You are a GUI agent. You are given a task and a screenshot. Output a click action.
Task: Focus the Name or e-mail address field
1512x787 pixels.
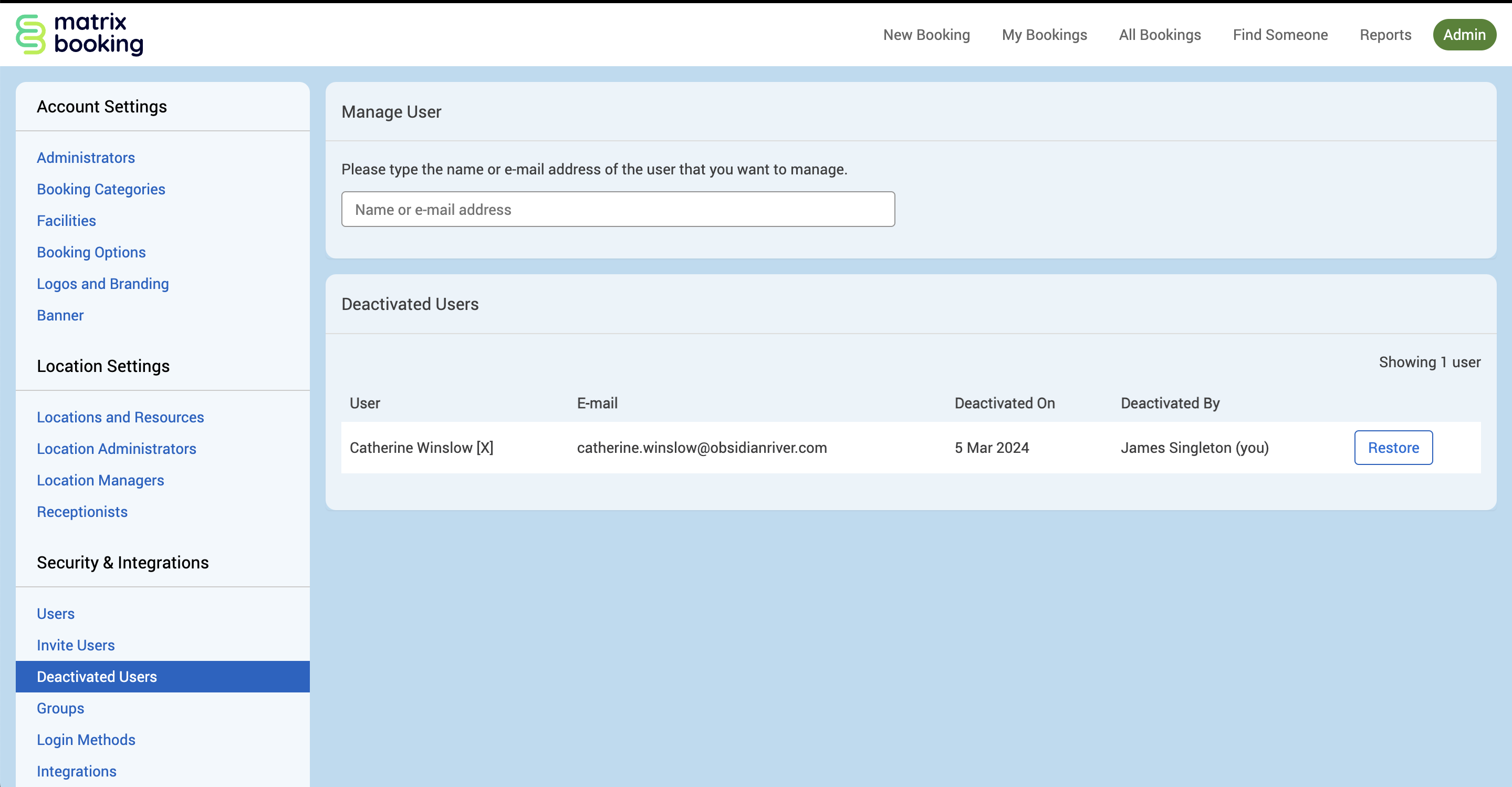(x=618, y=209)
